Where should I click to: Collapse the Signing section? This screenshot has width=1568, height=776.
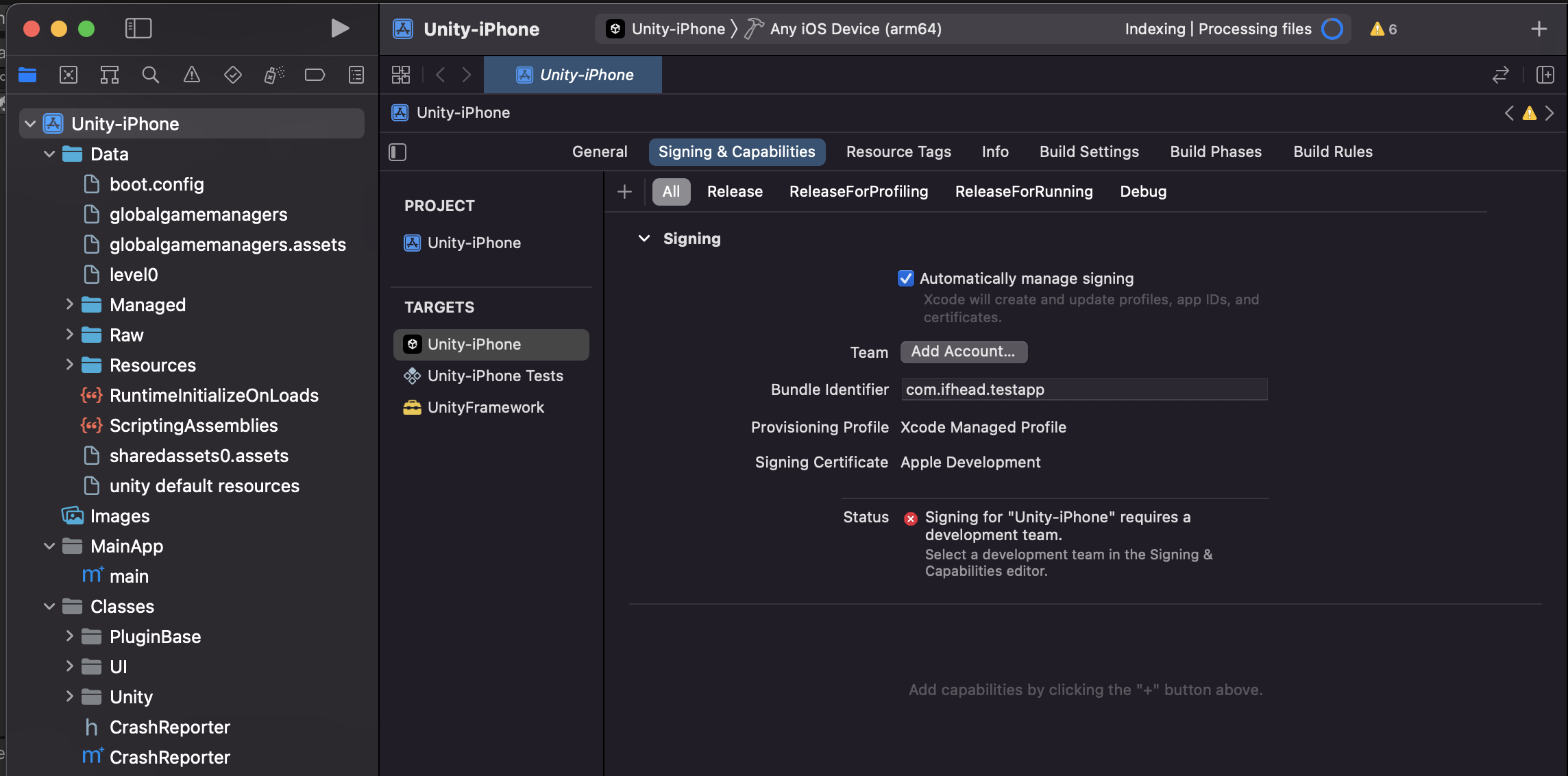(x=644, y=239)
